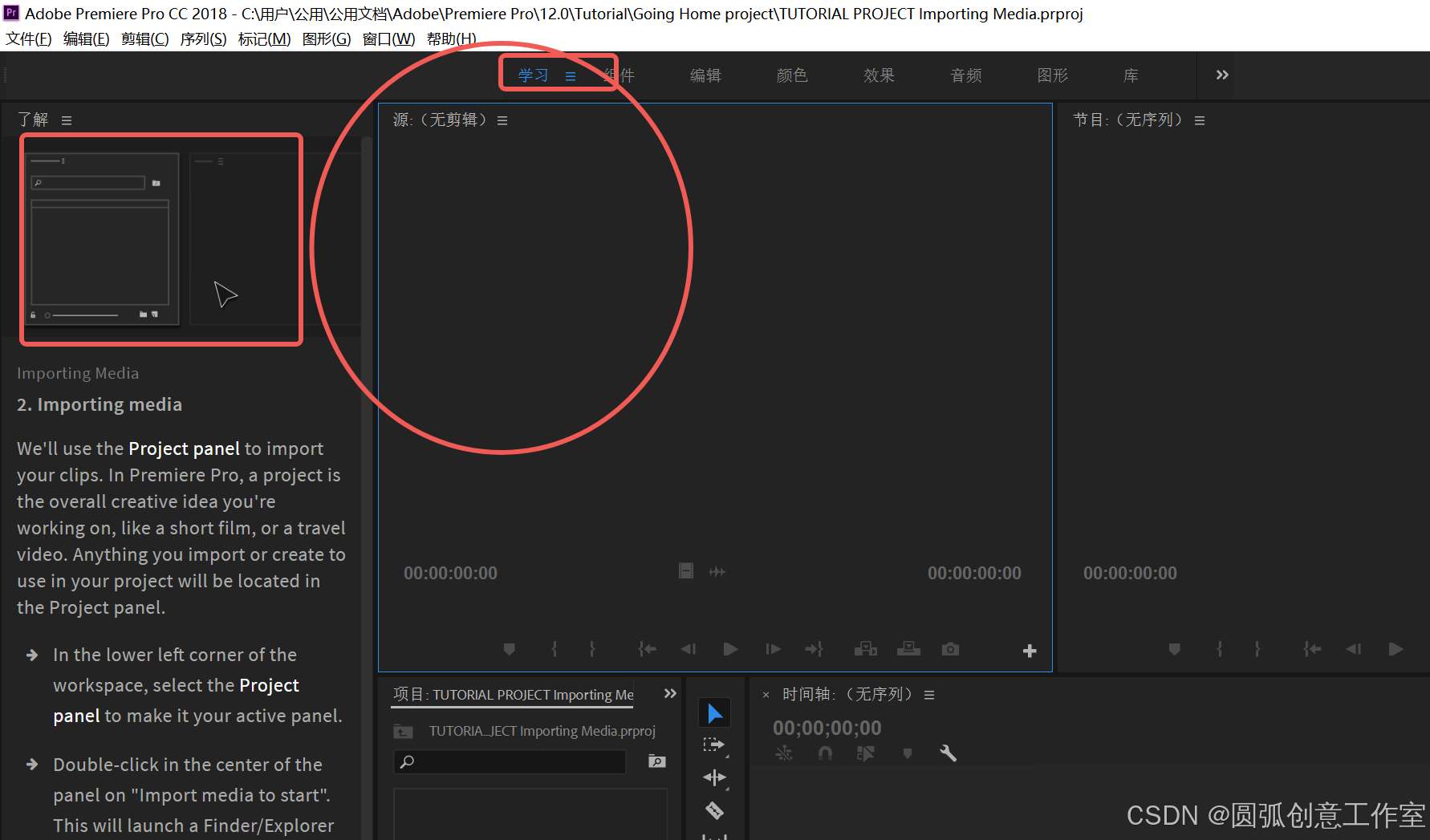The width and height of the screenshot is (1430, 840).
Task: Open the 序列(S) menu
Action: [x=204, y=39]
